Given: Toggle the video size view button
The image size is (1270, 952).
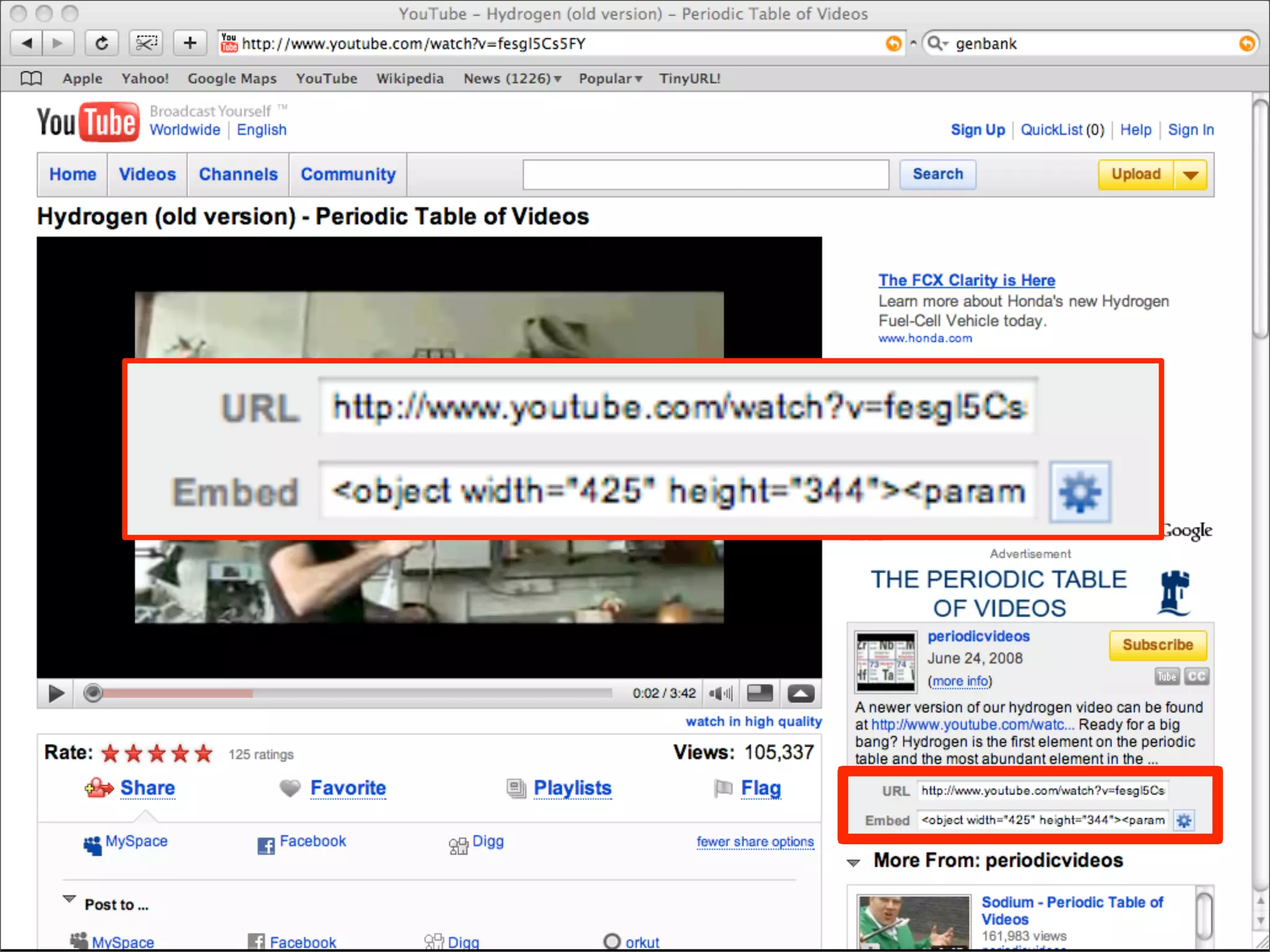Looking at the screenshot, I should tap(760, 694).
